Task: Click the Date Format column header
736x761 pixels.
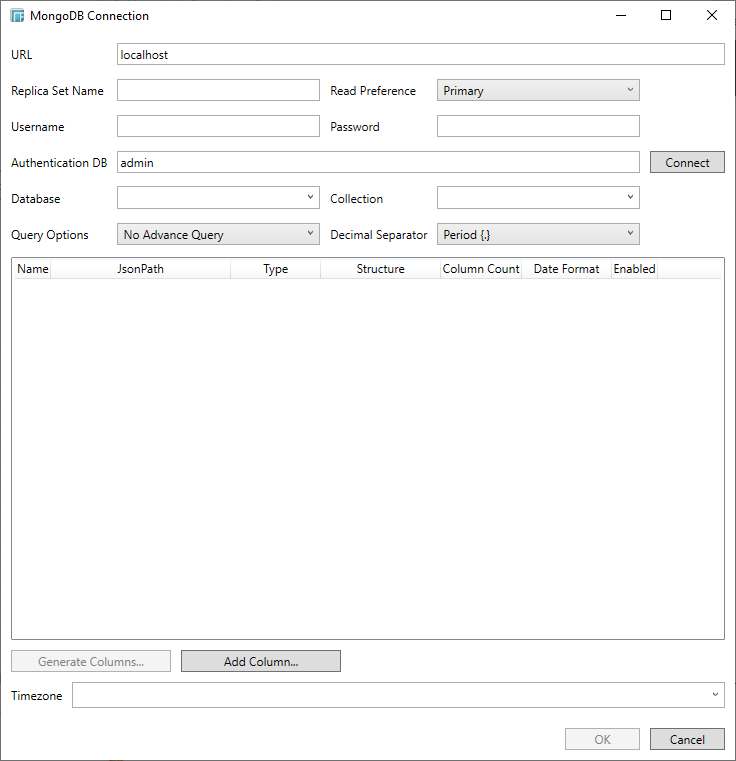Action: [x=566, y=269]
